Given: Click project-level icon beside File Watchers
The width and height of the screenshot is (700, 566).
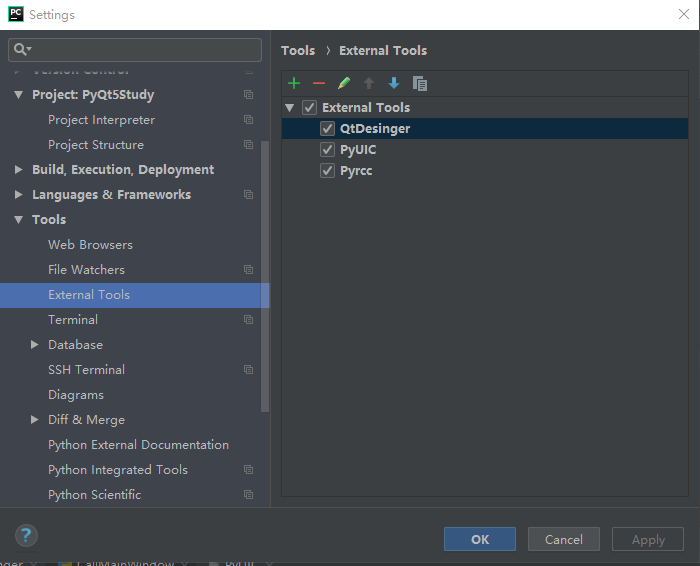Looking at the screenshot, I should pos(249,270).
